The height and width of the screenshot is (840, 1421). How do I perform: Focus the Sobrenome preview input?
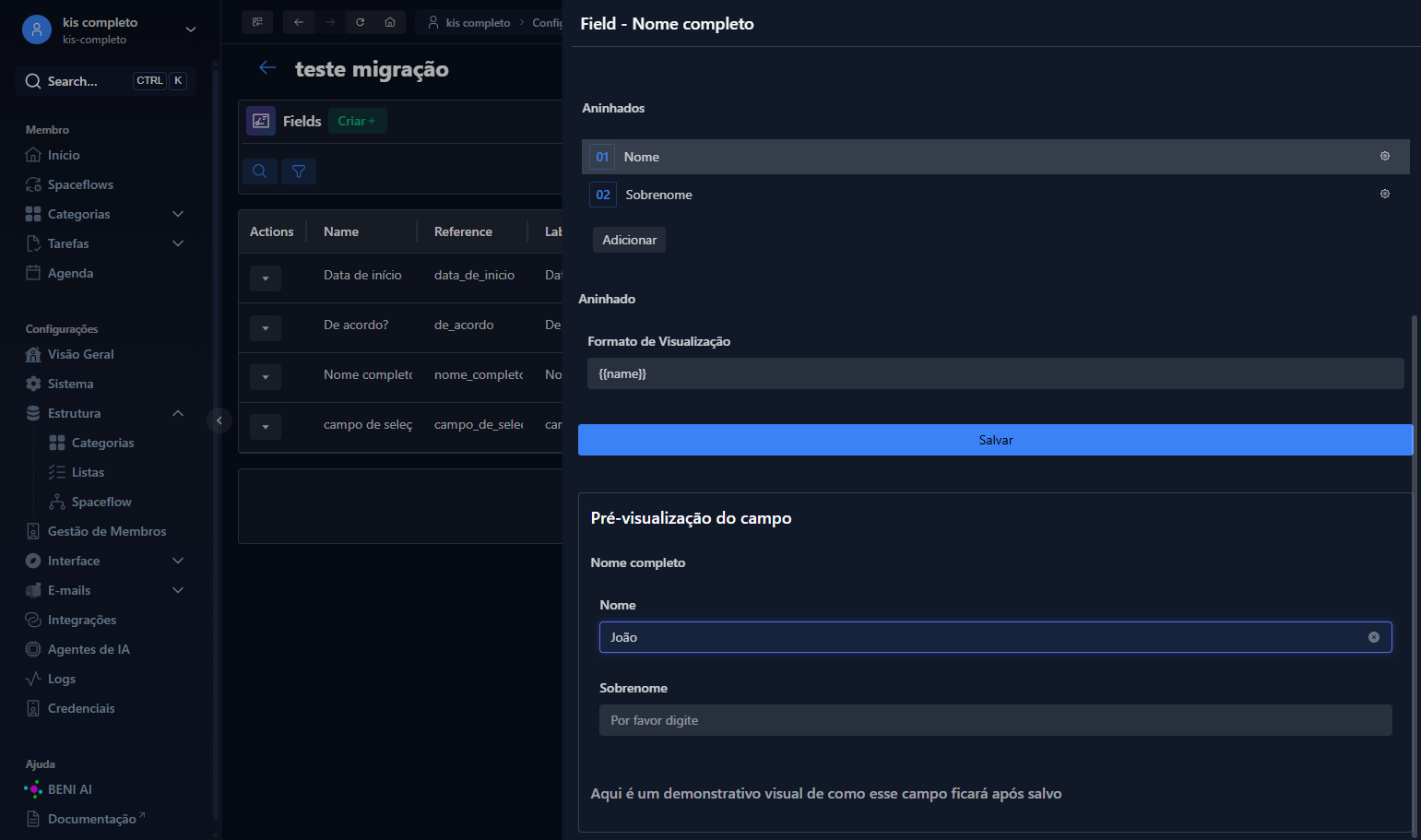click(x=996, y=720)
